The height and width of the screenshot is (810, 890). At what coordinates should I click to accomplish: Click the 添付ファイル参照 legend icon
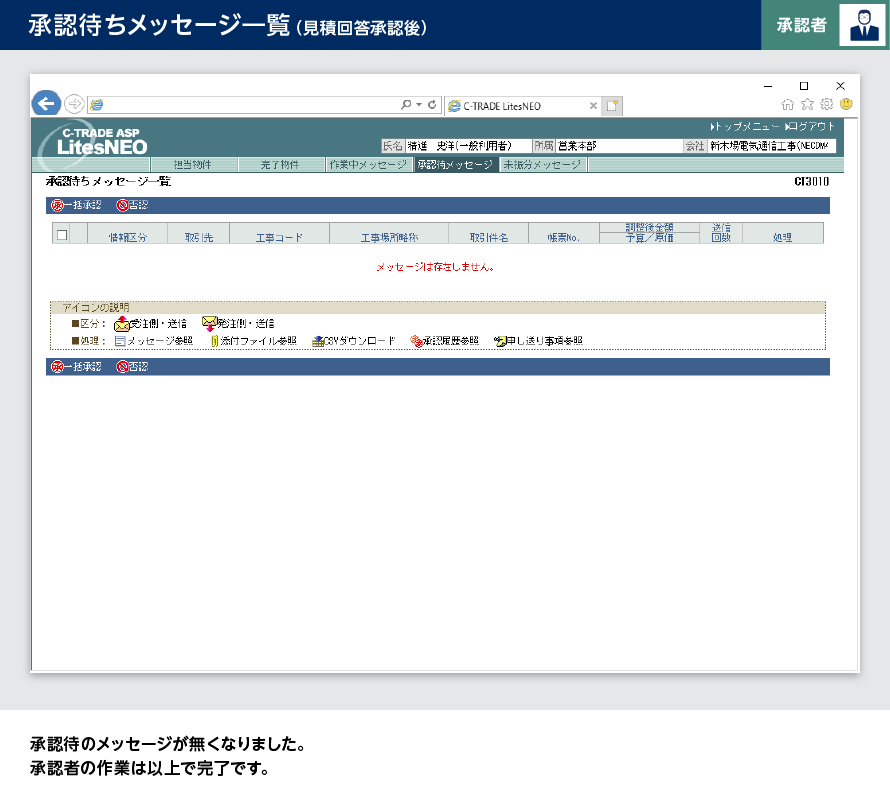coord(214,341)
